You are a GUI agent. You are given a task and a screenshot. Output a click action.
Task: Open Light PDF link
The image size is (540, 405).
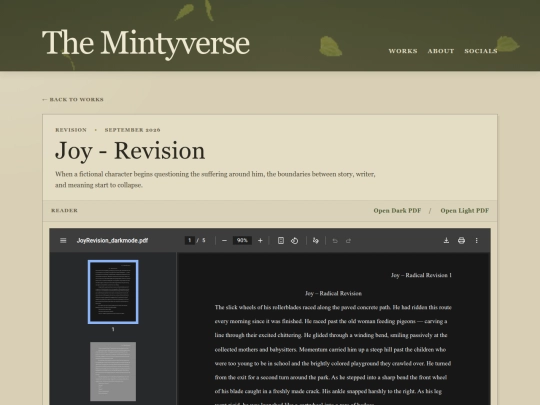(x=465, y=210)
